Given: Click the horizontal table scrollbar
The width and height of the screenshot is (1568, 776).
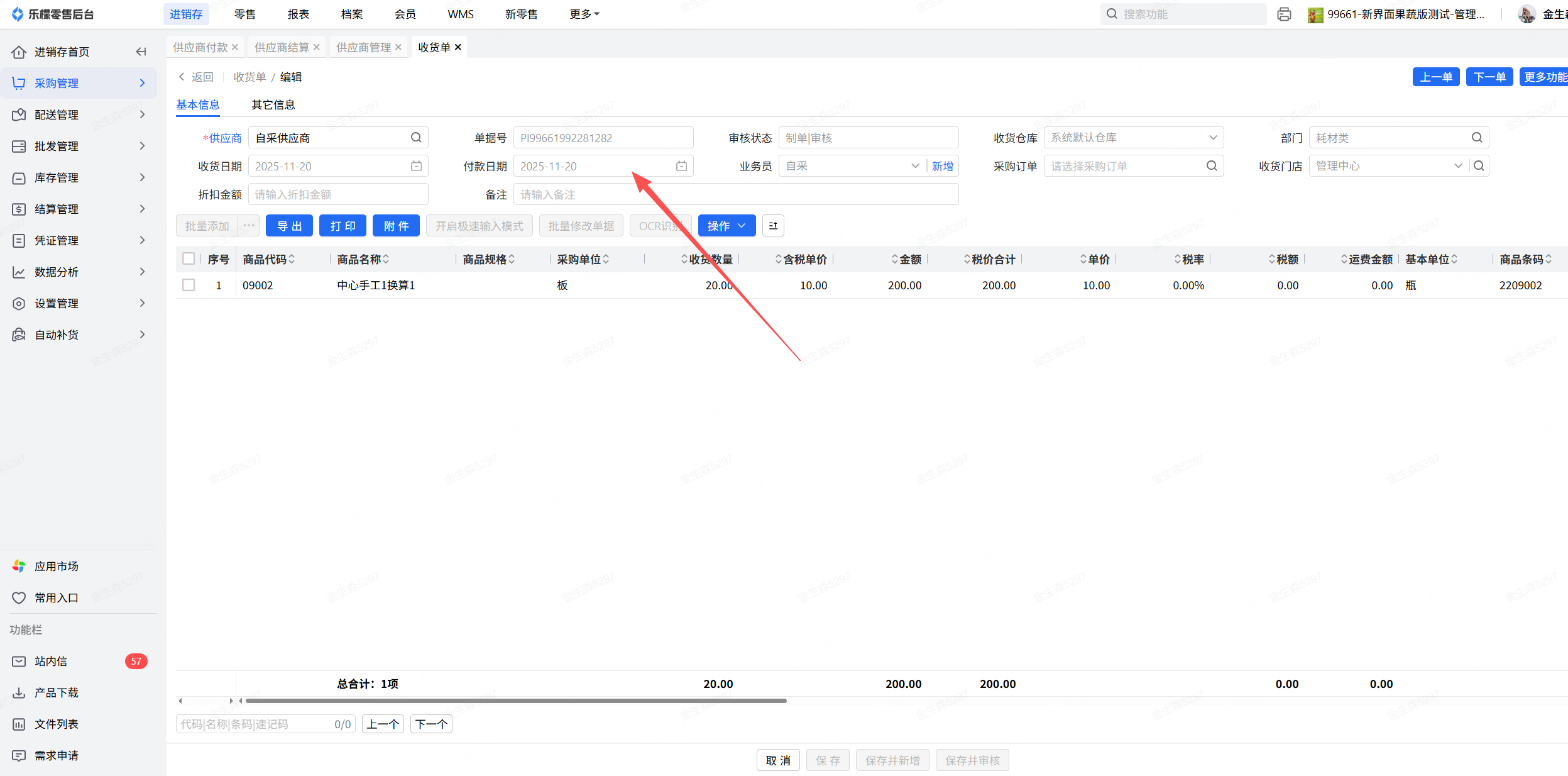Looking at the screenshot, I should 515,701.
